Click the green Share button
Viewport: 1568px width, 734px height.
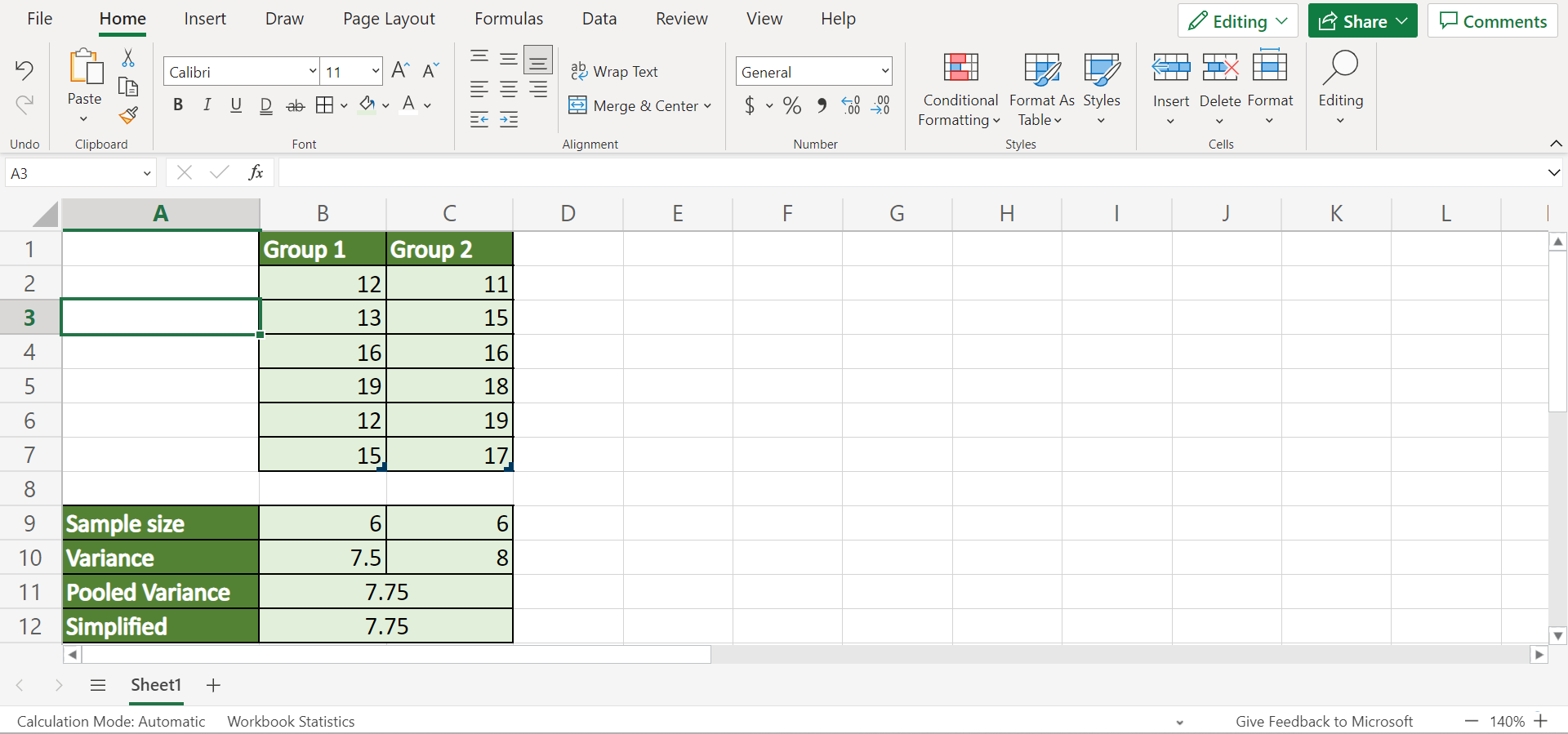click(1361, 21)
